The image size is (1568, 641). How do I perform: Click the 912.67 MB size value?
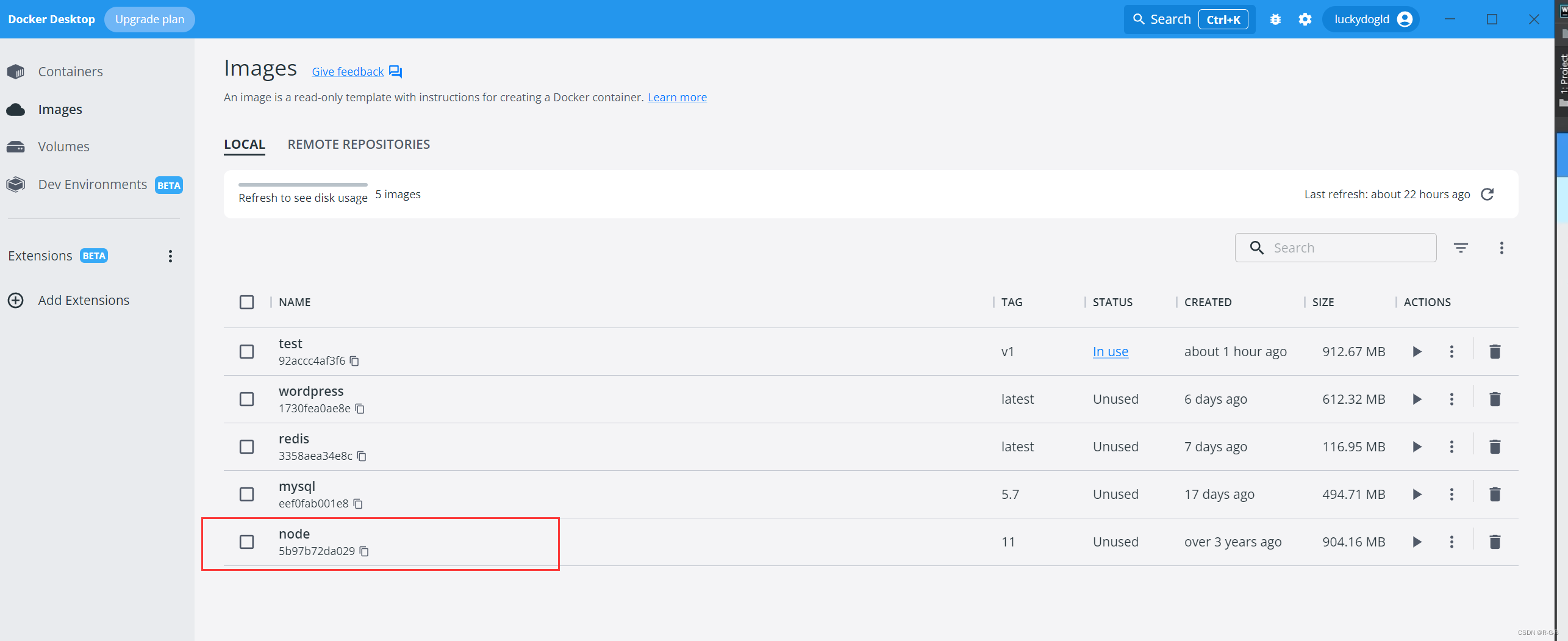click(x=1353, y=352)
